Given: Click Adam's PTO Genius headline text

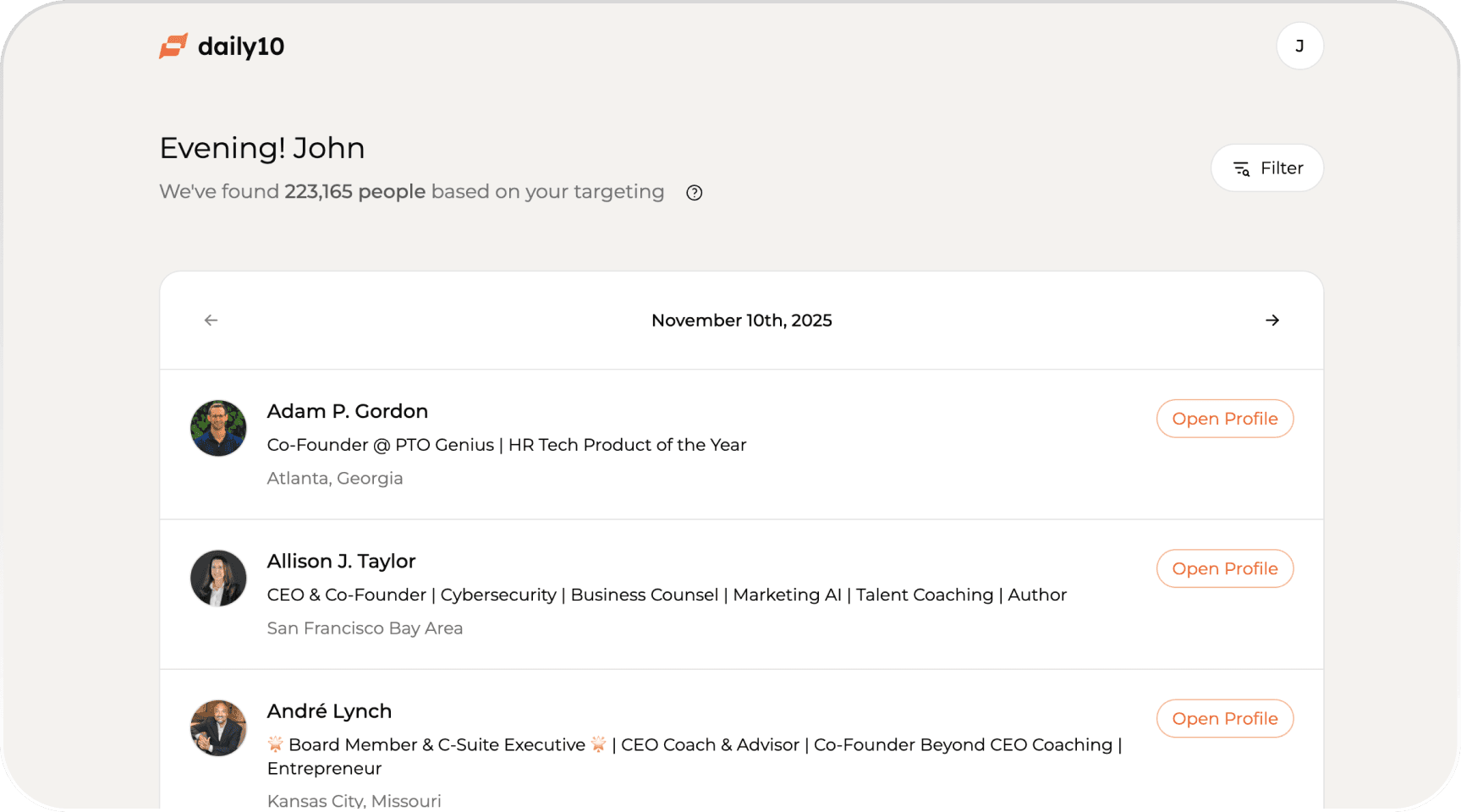Looking at the screenshot, I should pos(506,445).
